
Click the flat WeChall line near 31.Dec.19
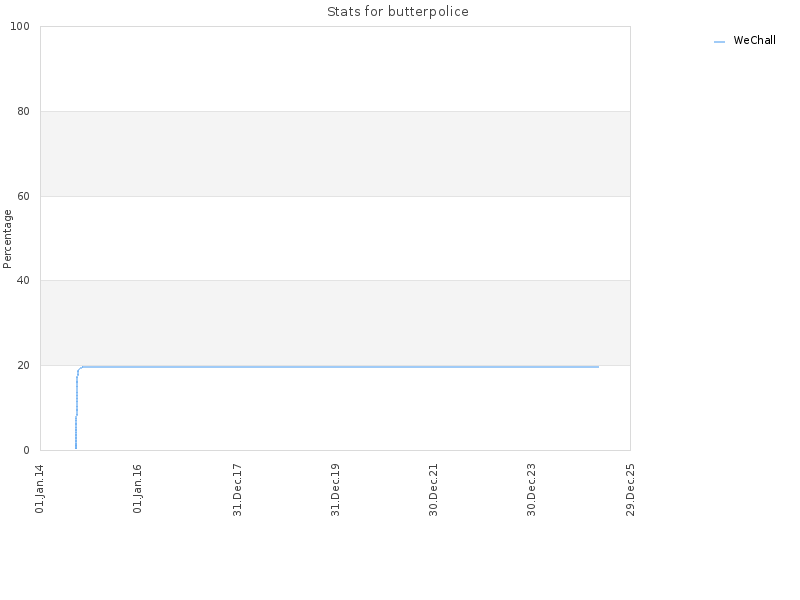(x=335, y=367)
